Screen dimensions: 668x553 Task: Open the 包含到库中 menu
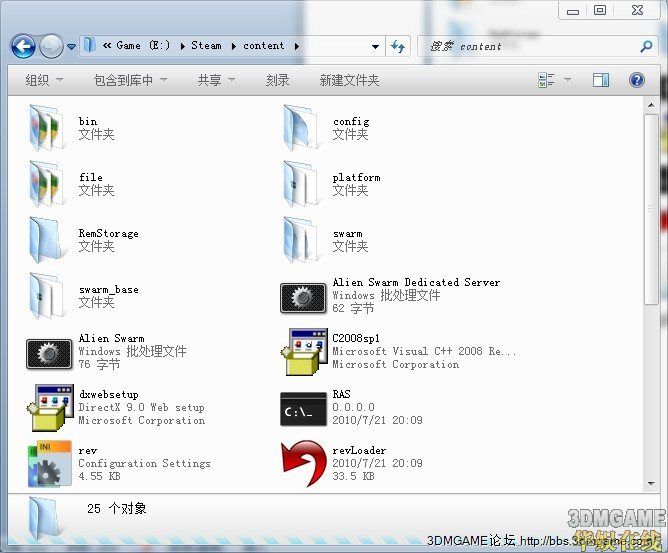130,80
